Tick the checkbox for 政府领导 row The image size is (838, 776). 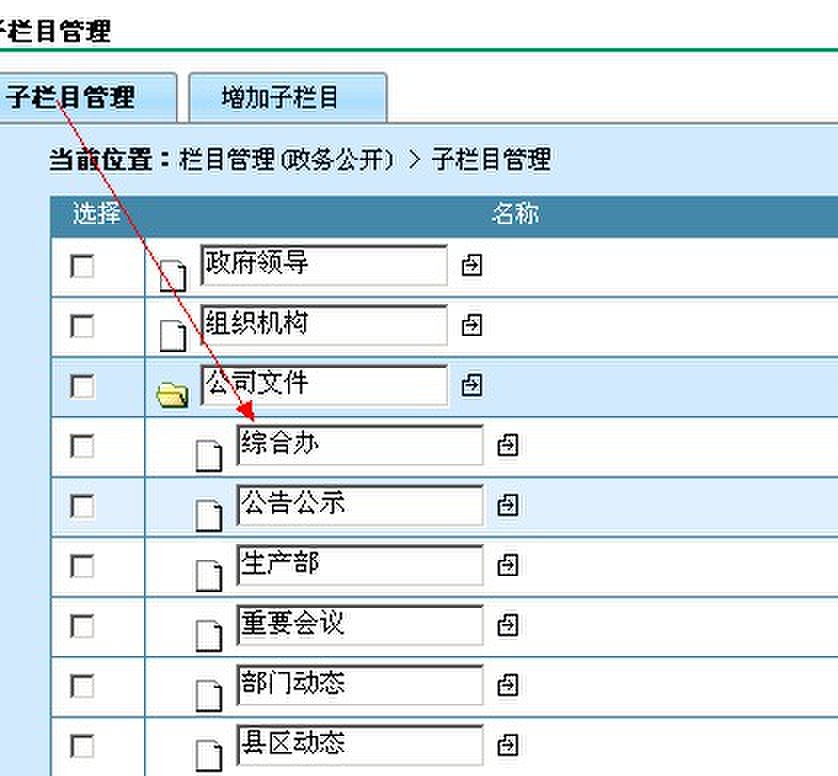[81, 266]
